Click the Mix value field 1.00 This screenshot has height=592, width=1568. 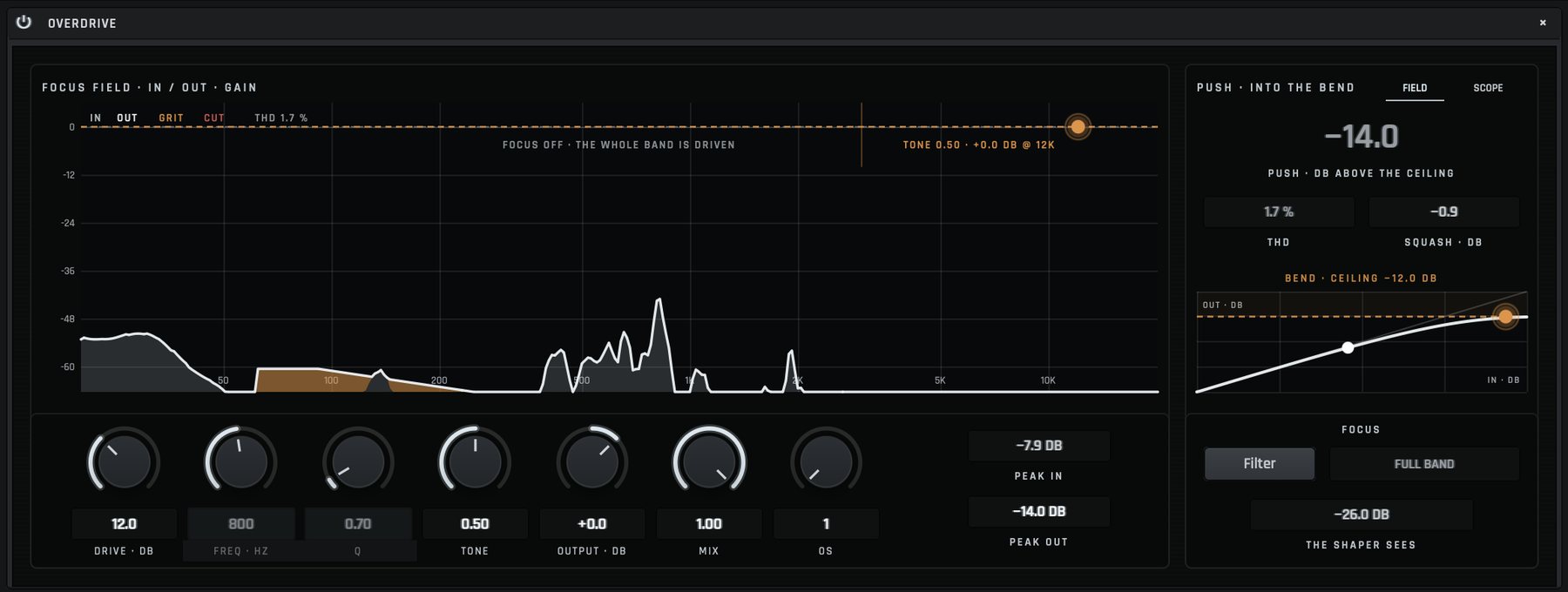(709, 524)
